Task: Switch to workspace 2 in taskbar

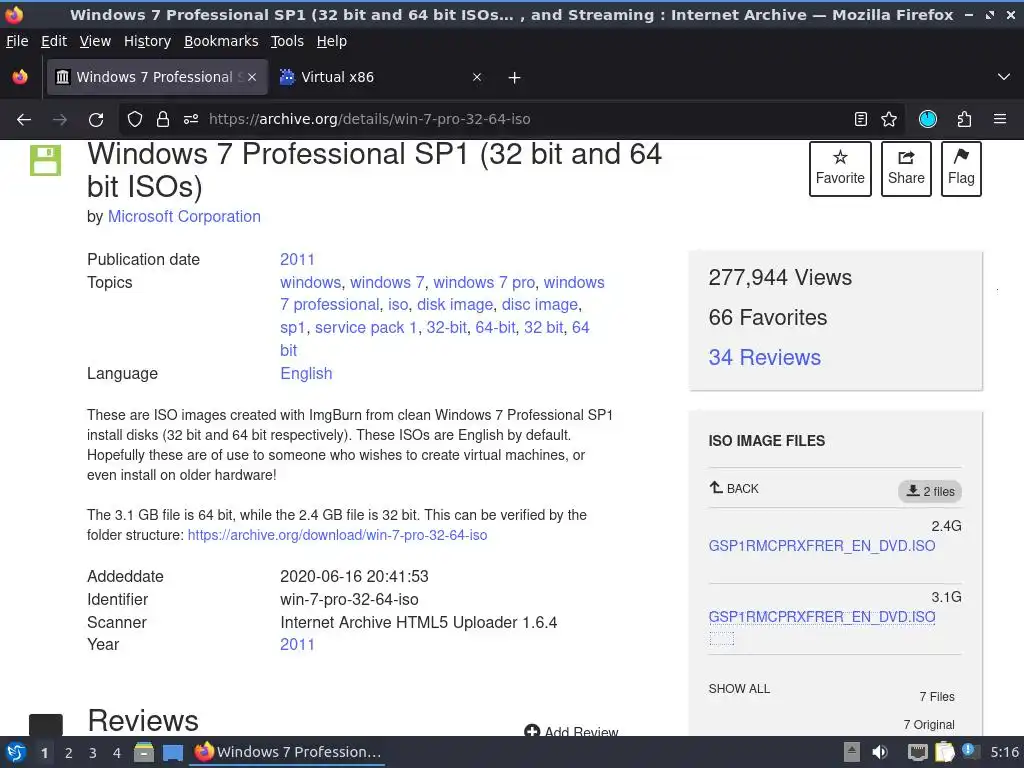Action: pos(68,753)
